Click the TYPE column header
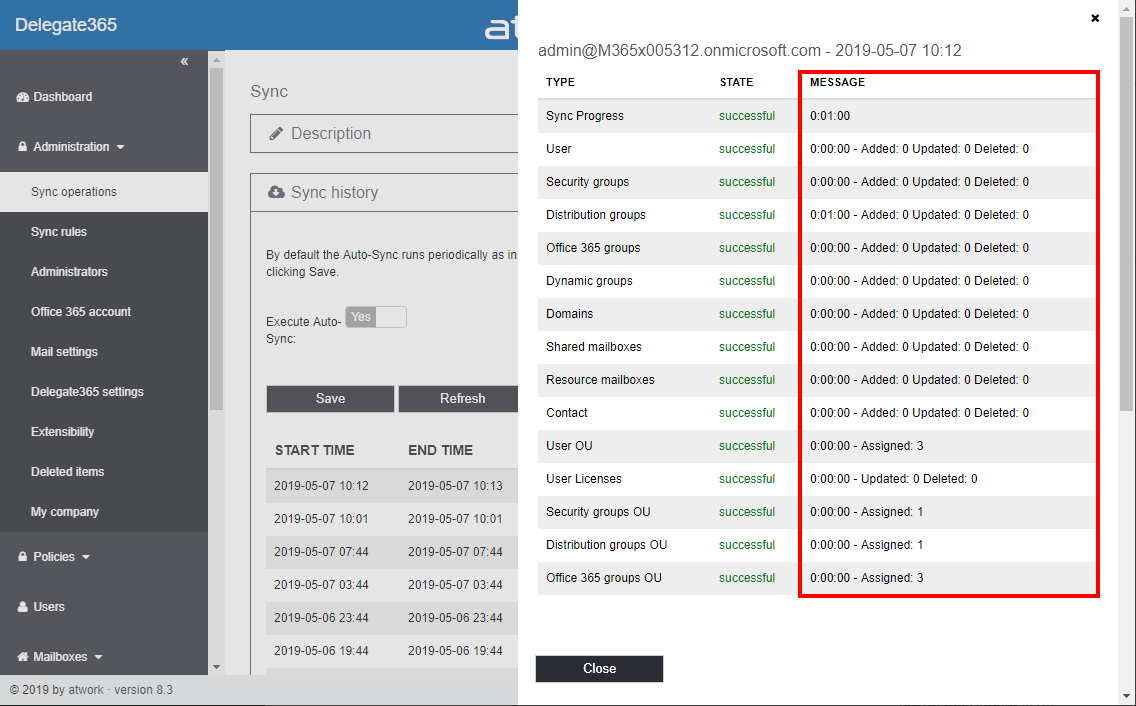This screenshot has height=706, width=1136. (x=560, y=82)
